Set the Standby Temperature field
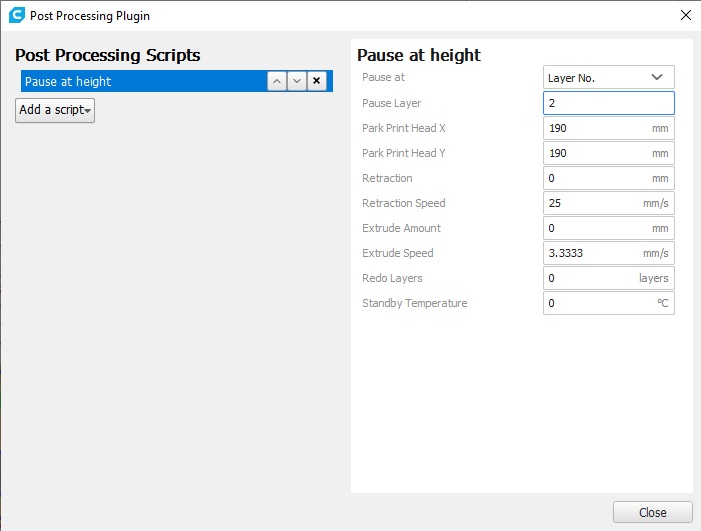701x531 pixels. (x=609, y=303)
